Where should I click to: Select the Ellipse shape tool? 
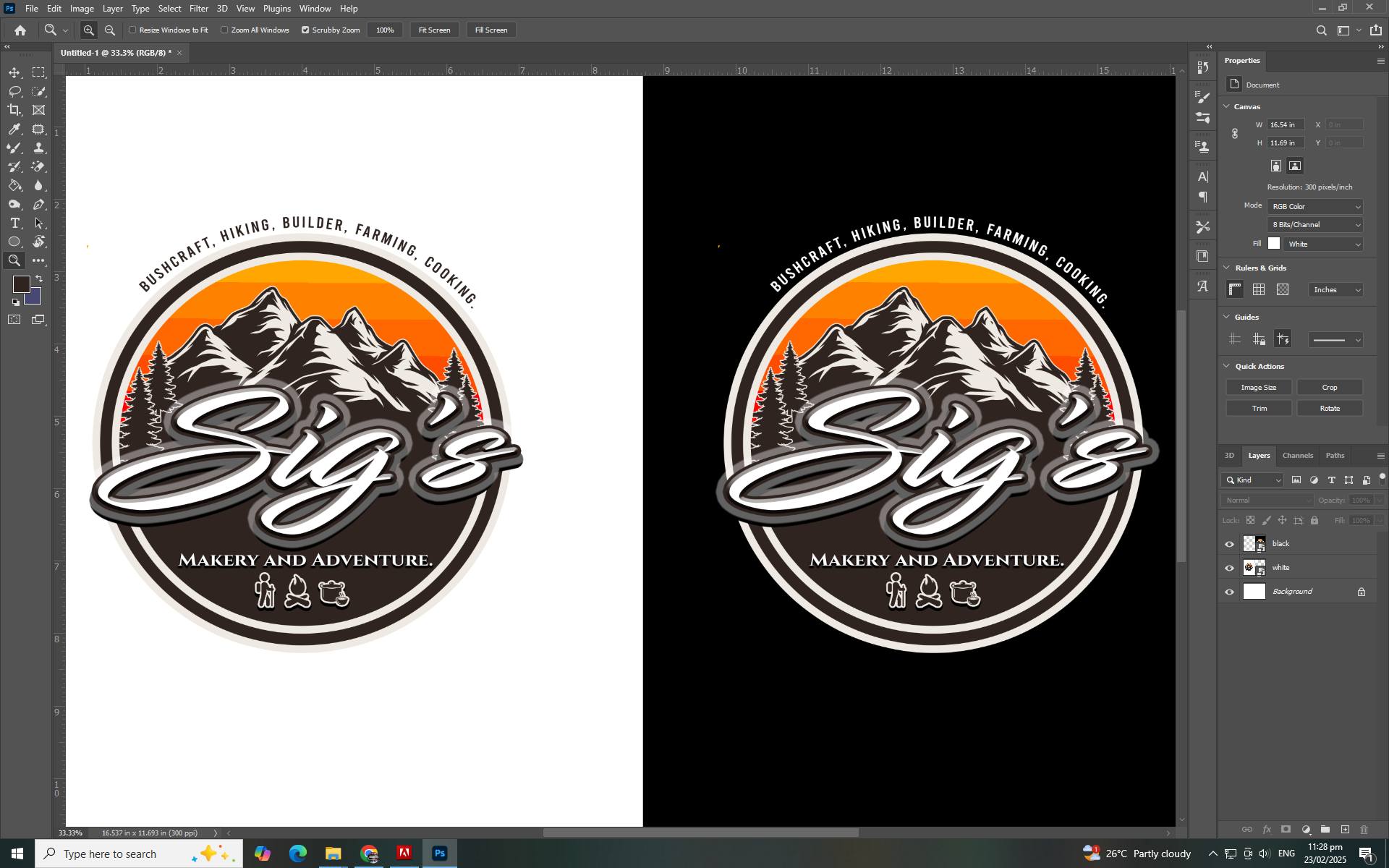[x=14, y=242]
